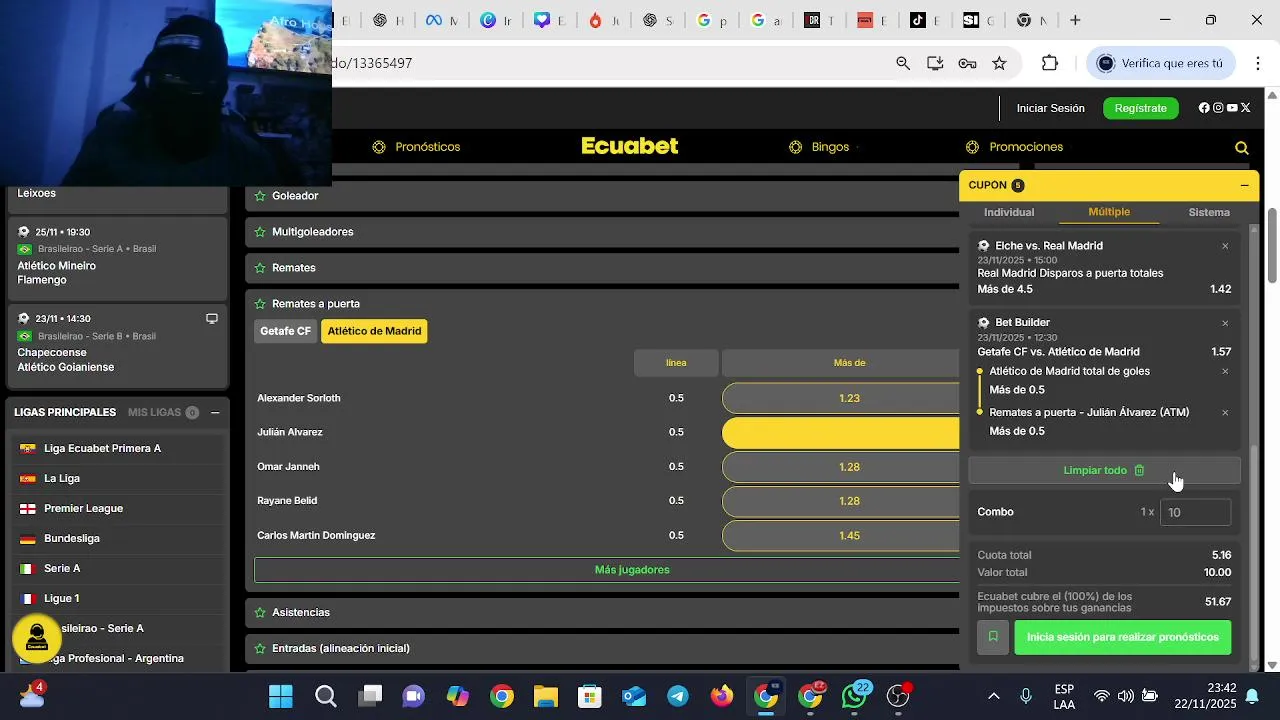Collapse the Cupón panel minus button
The image size is (1280, 720).
[x=1244, y=185]
